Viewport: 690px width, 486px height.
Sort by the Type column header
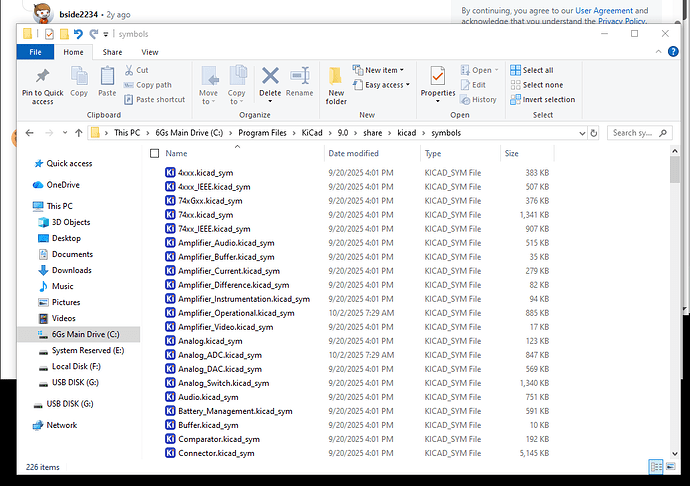(x=460, y=153)
